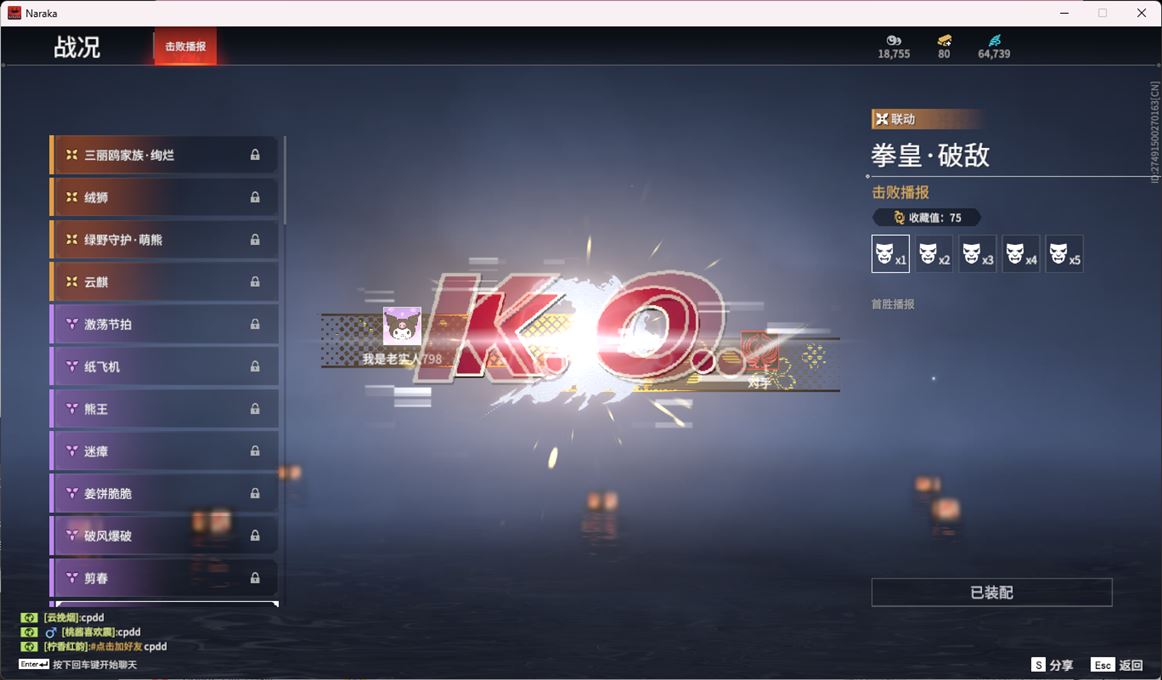Click the lock icon on 激荡节拍
Viewport: 1162px width, 680px height.
255,324
